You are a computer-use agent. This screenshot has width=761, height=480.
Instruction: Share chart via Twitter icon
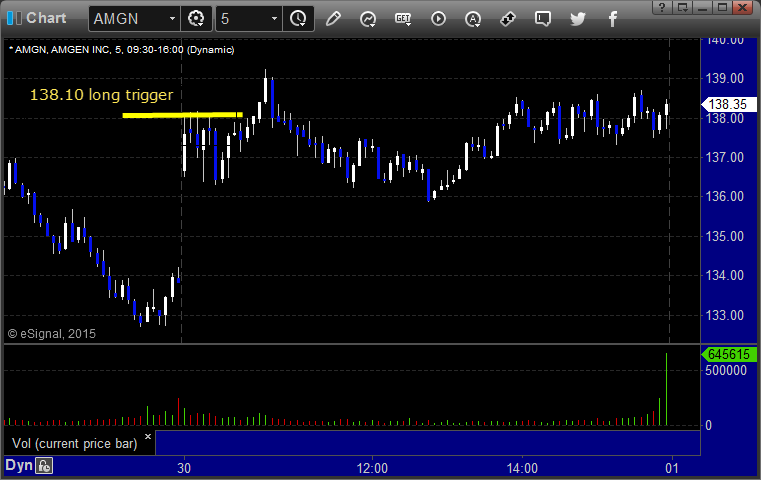pos(578,19)
